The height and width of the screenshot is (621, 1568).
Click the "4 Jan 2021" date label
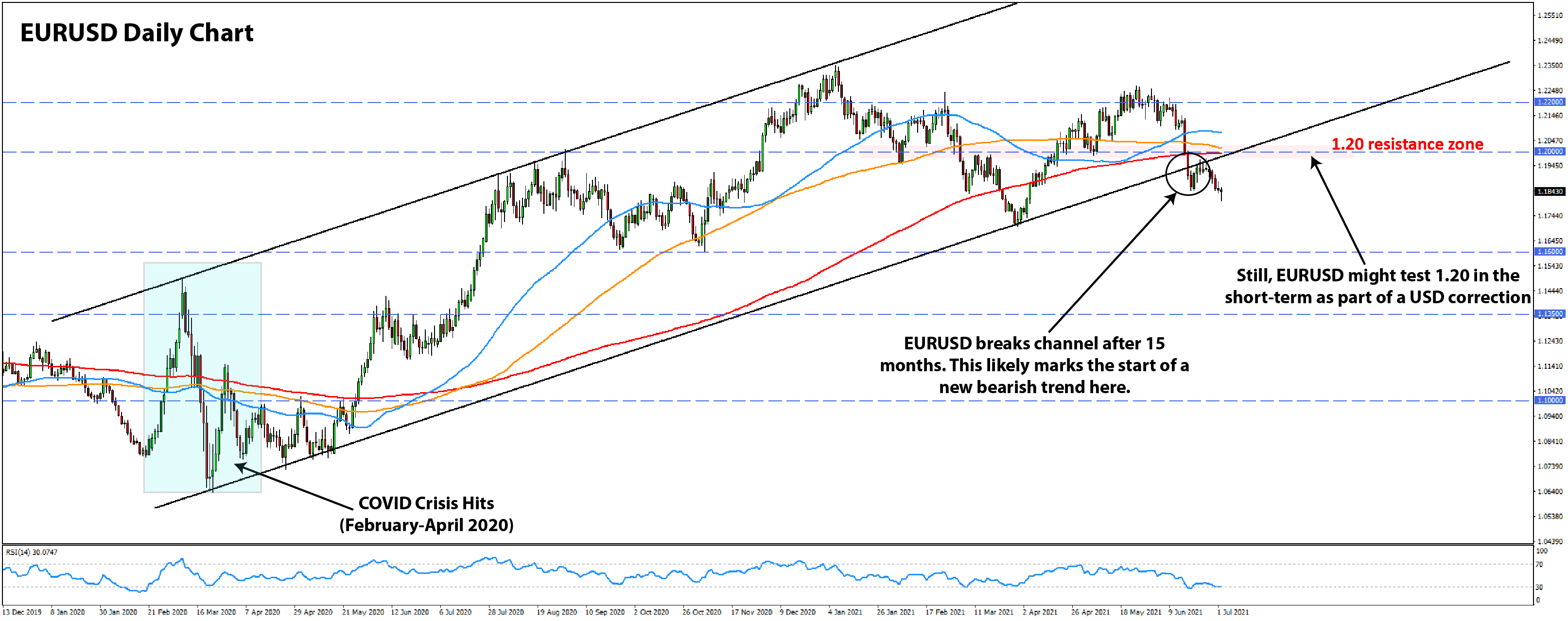tap(845, 612)
